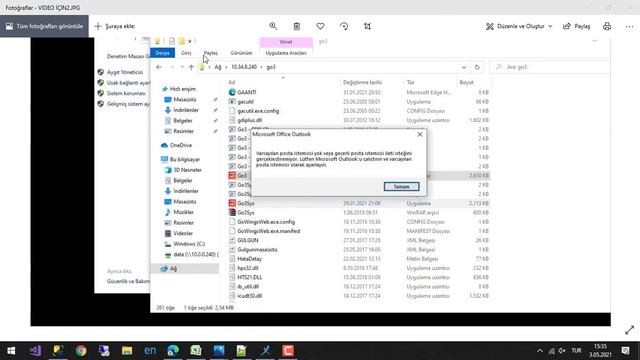Close the Microsoft Office Outlook dialog with X
The width and height of the screenshot is (640, 360).
420,134
